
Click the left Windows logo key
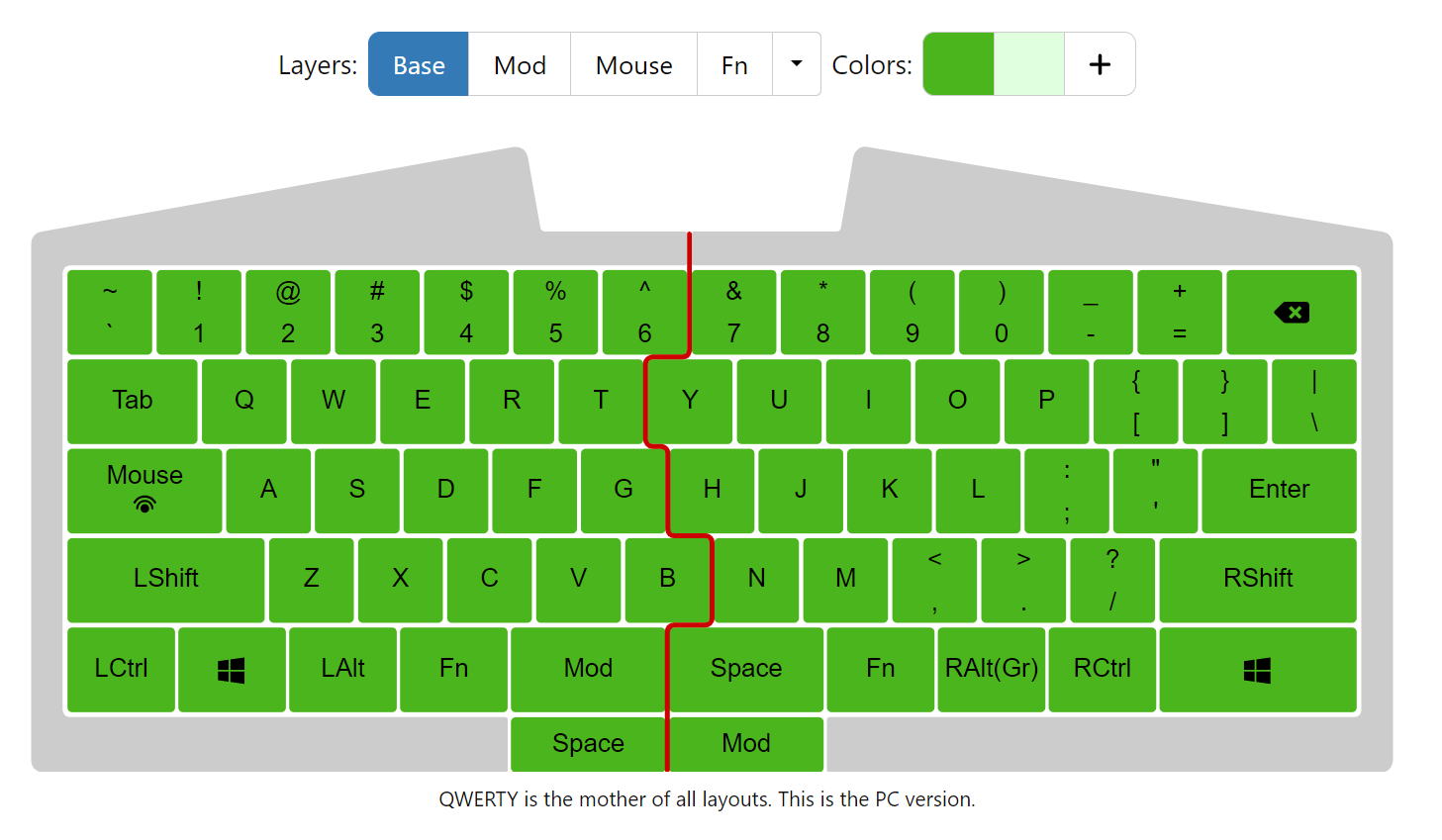tap(232, 670)
